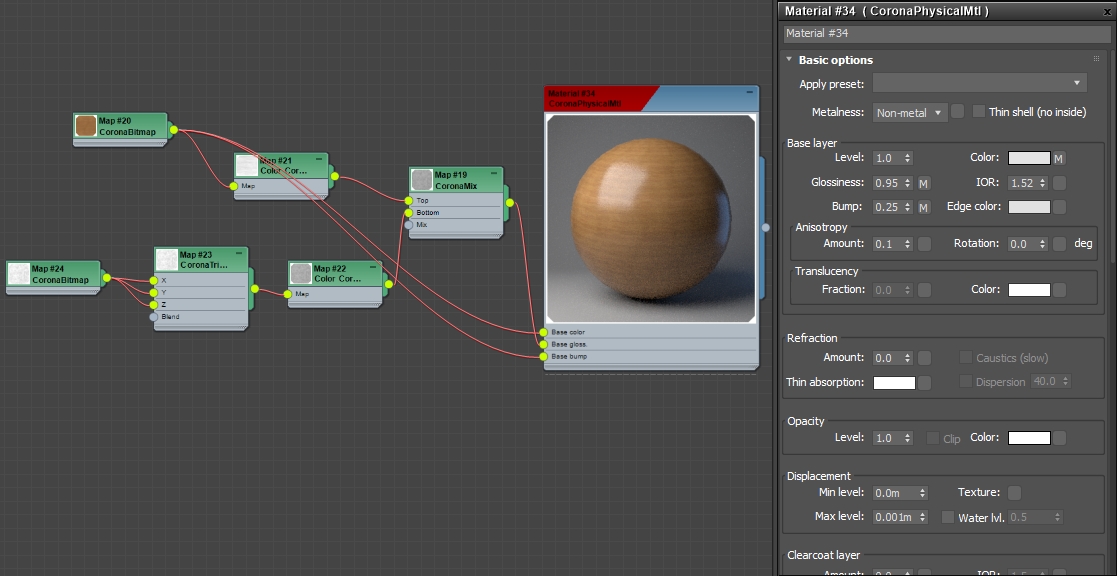This screenshot has height=576, width=1117.
Task: Click the Map #20 CoronaBitmap wood thumbnail
Action: pos(86,126)
